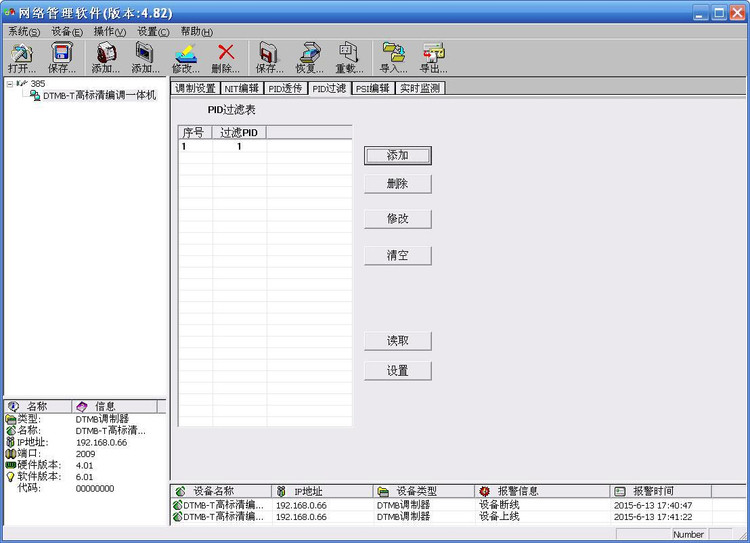
Task: Click the 重载 (Reload) toolbar icon
Action: (x=349, y=58)
